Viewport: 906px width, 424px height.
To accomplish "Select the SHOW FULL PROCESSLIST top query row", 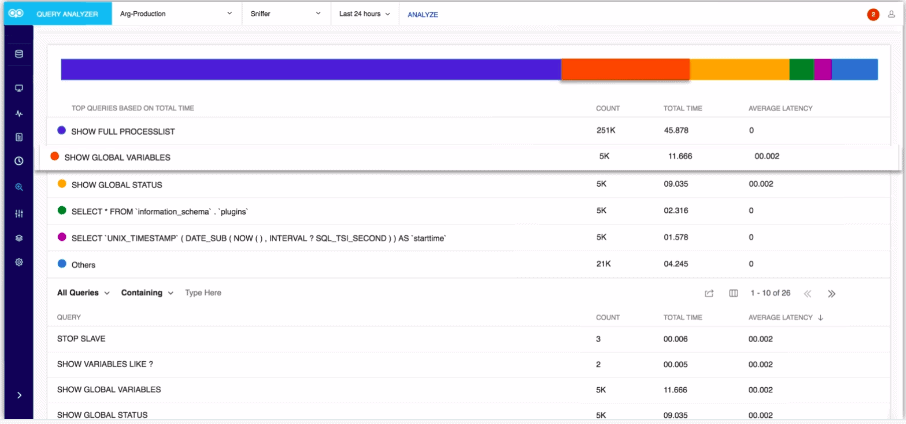I will point(469,131).
